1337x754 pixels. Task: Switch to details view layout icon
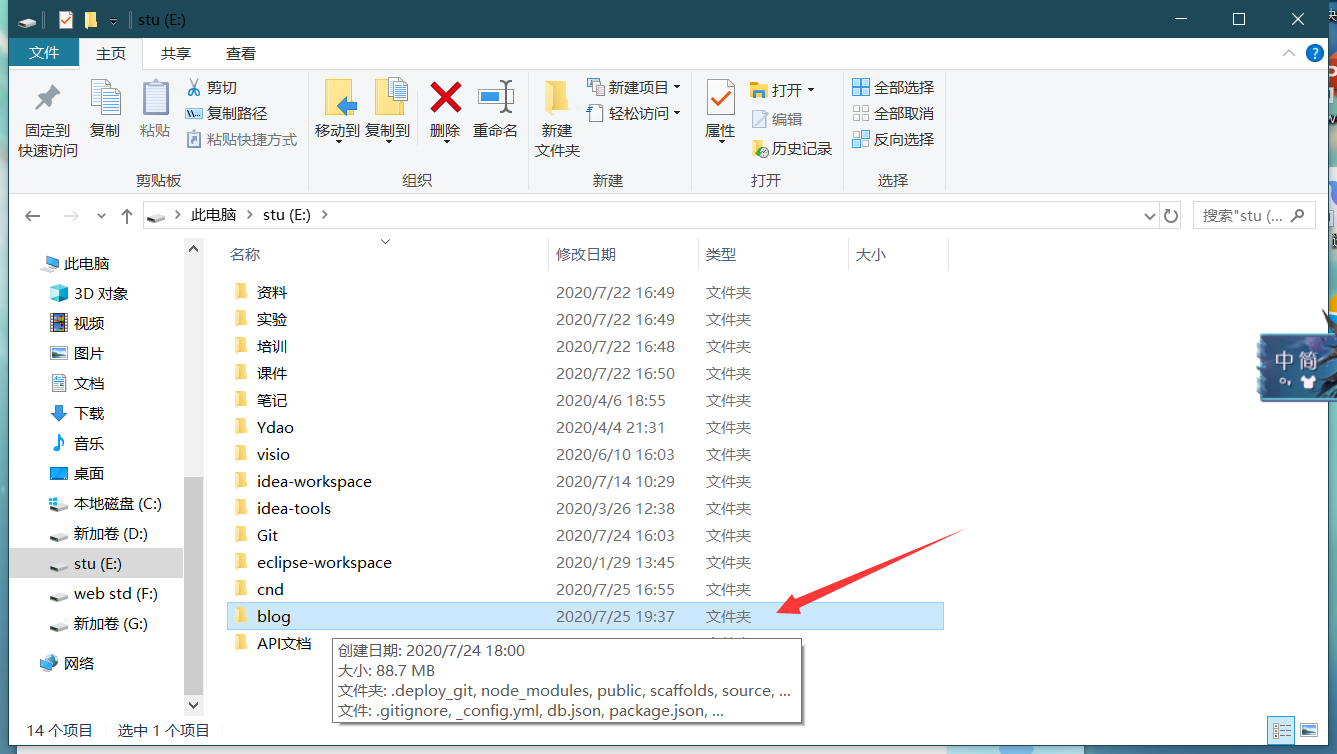pos(1279,730)
